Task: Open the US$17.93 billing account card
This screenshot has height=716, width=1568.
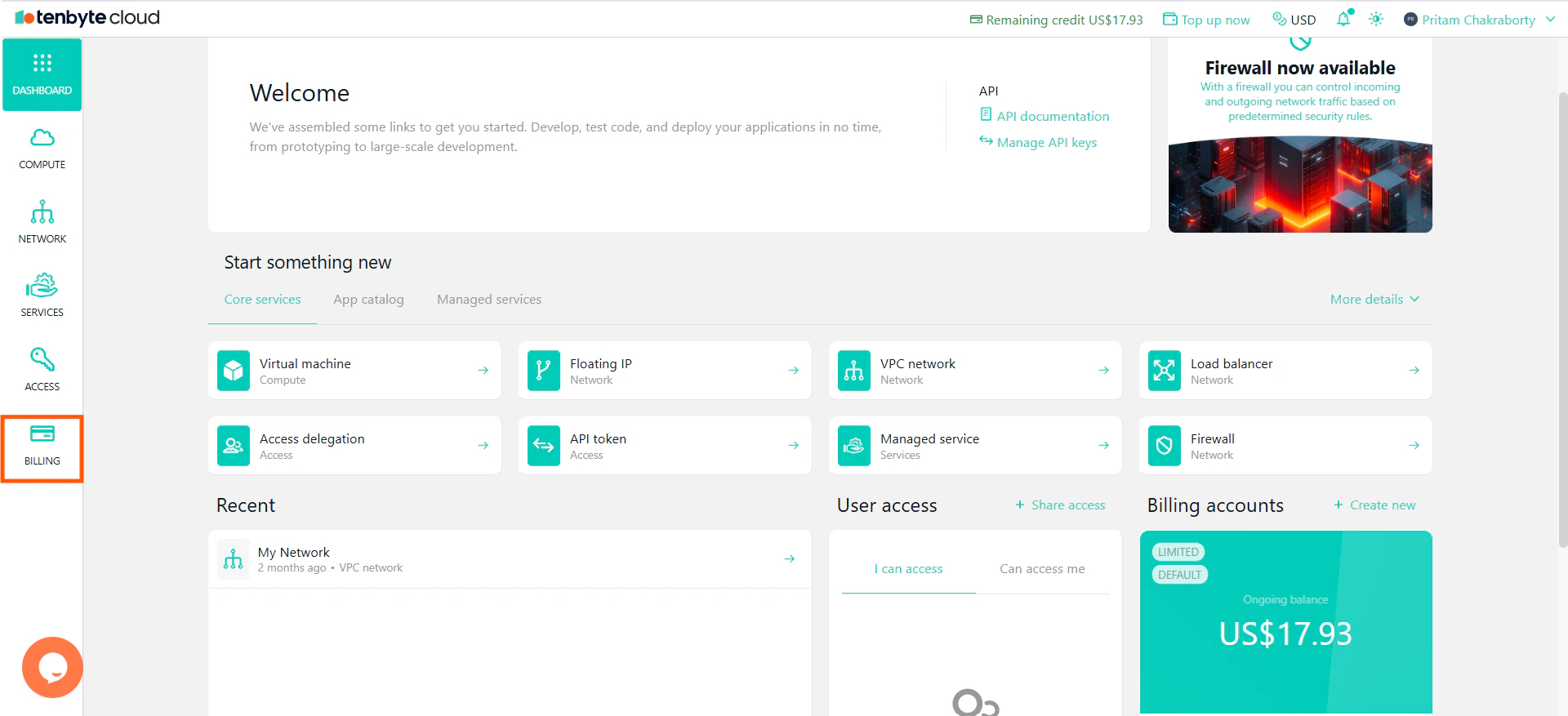Action: pos(1286,622)
